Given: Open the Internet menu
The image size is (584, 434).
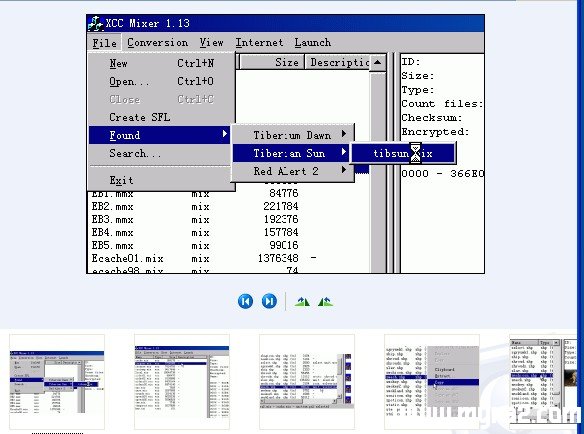Looking at the screenshot, I should click(259, 43).
